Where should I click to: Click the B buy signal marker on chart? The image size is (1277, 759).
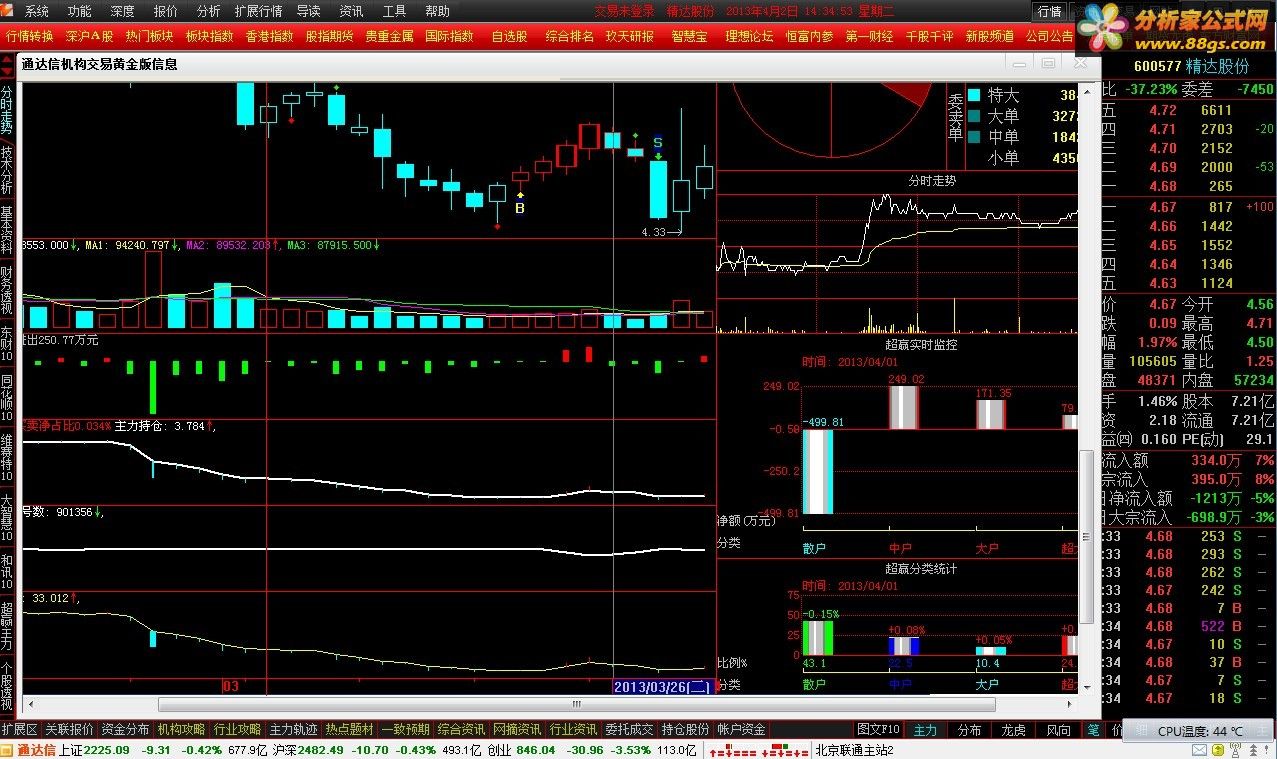520,208
